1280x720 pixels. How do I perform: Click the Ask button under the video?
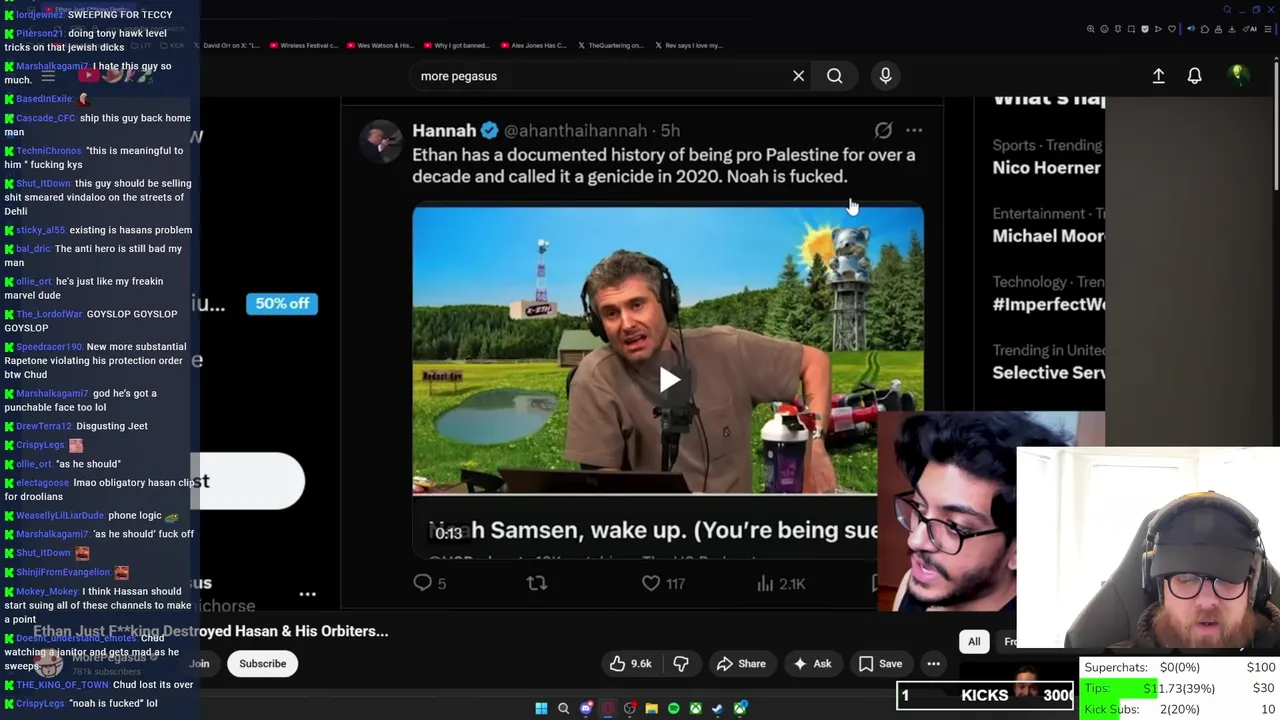pyautogui.click(x=812, y=663)
